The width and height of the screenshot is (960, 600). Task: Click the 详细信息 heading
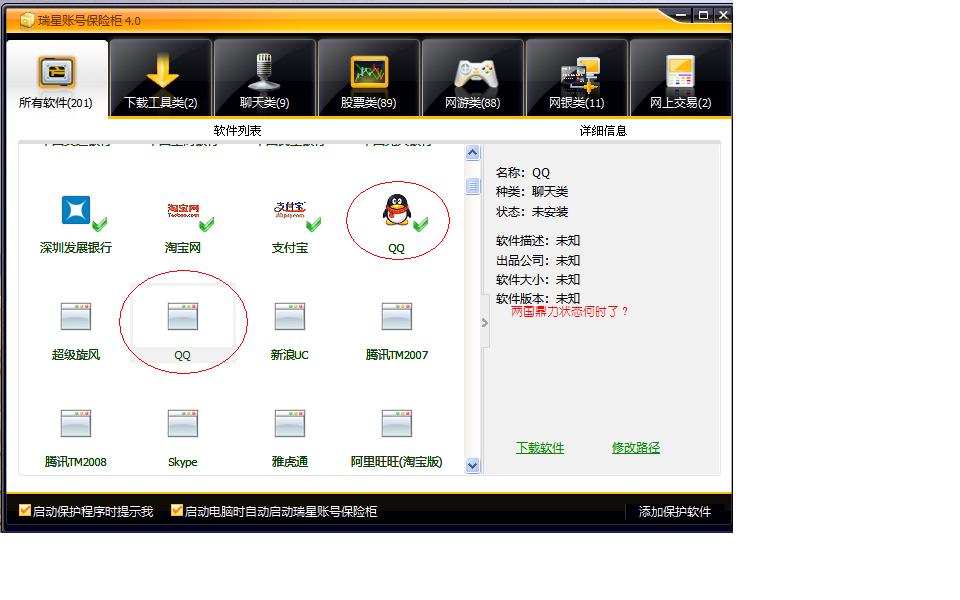pos(603,130)
